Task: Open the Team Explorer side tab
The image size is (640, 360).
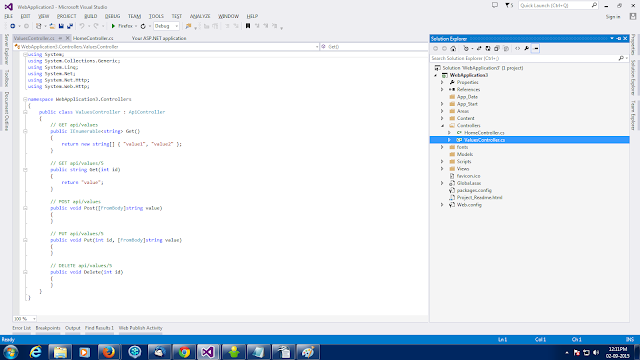Action: [x=633, y=115]
